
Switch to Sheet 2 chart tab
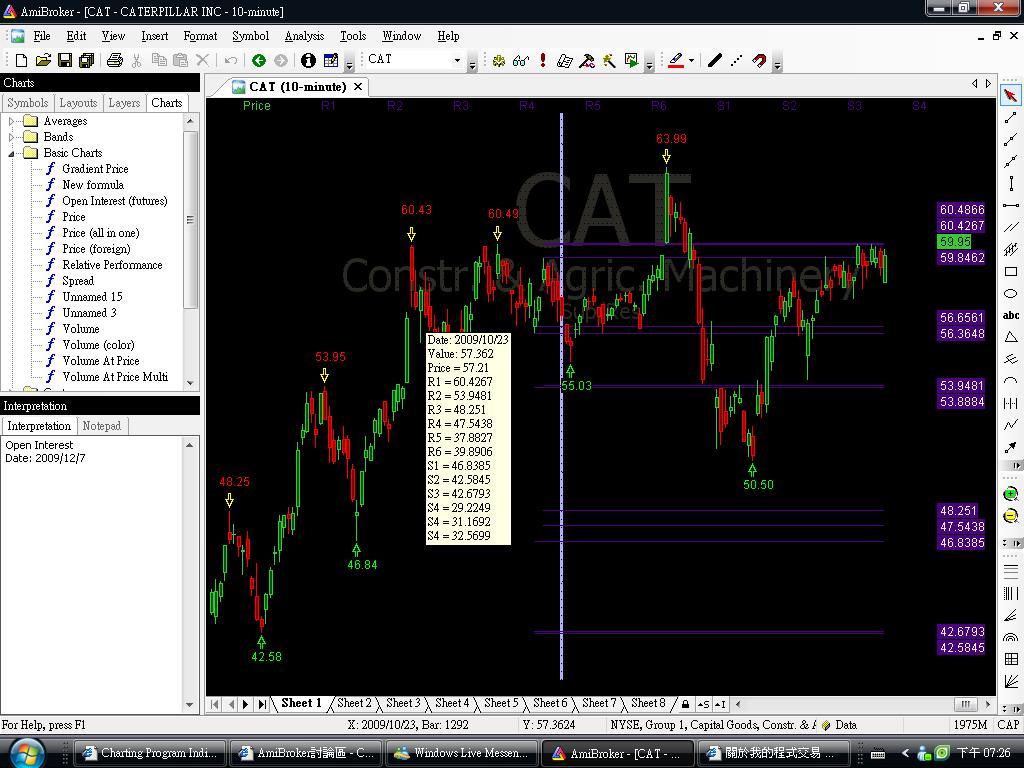coord(354,703)
